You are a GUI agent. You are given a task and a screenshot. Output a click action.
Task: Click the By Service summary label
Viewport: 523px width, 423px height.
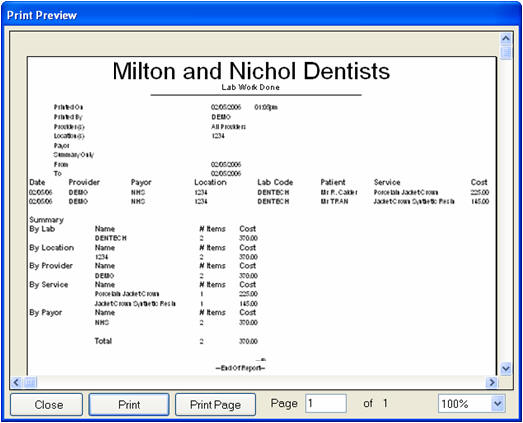click(49, 285)
